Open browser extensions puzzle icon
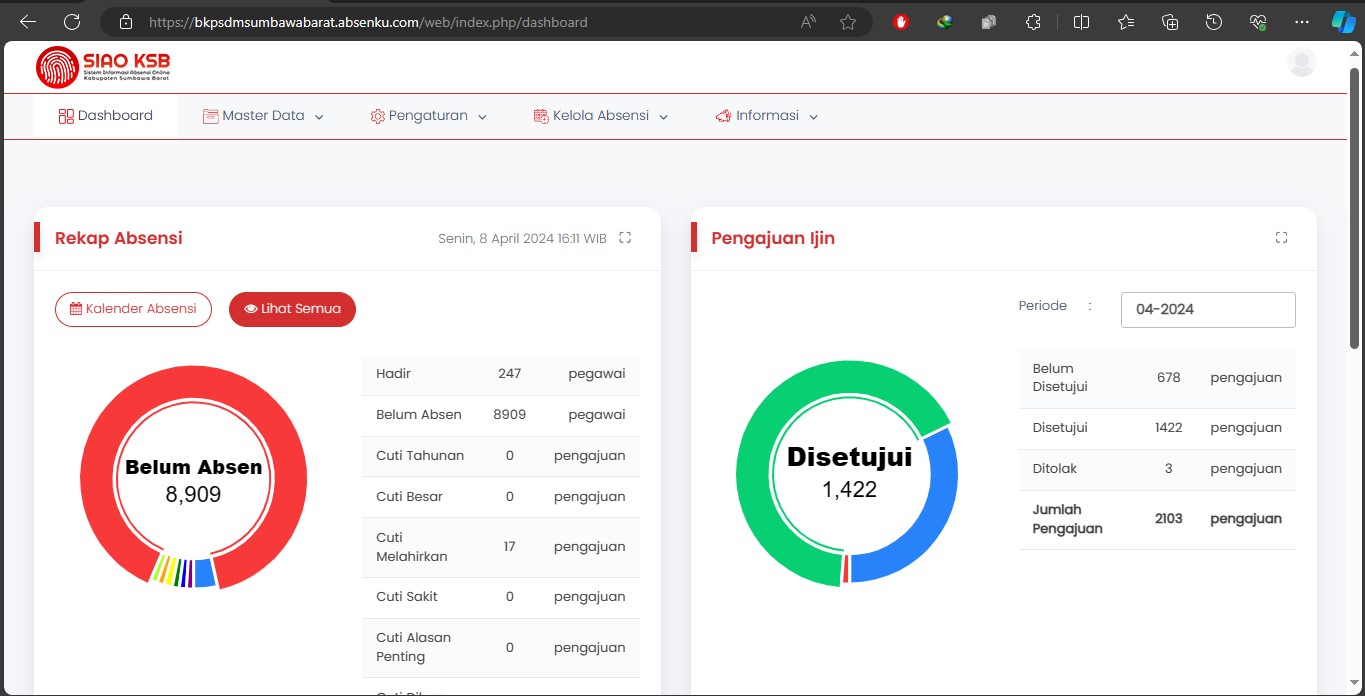 point(1034,22)
